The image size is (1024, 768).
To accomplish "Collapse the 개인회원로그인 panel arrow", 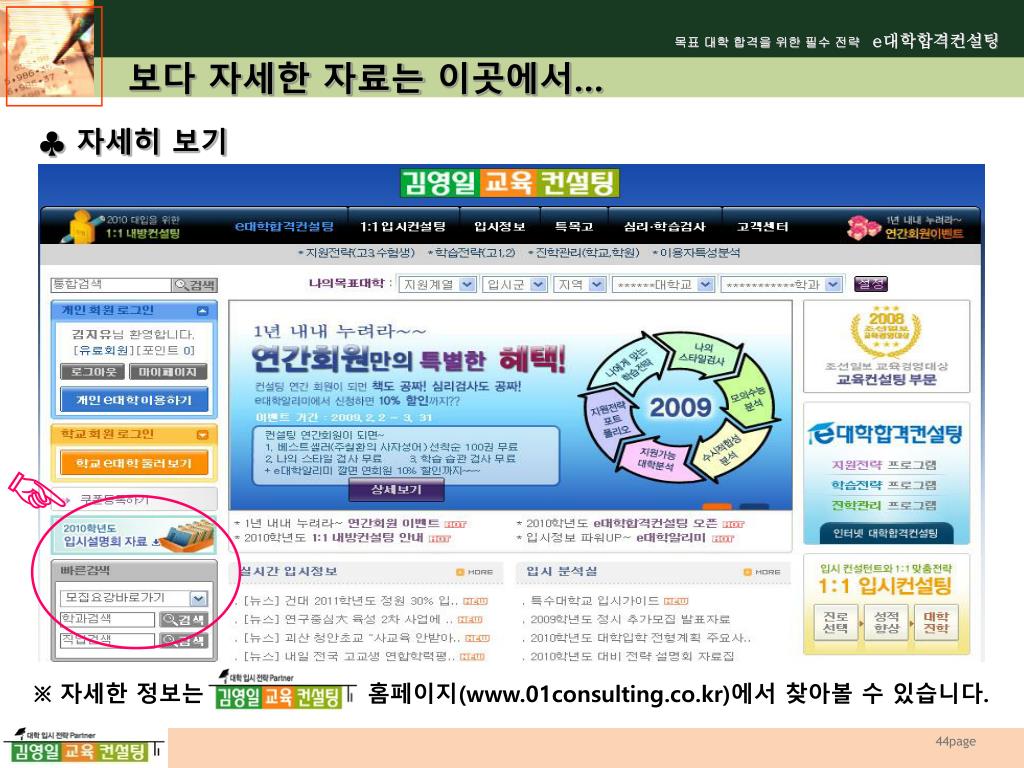I will [x=202, y=311].
